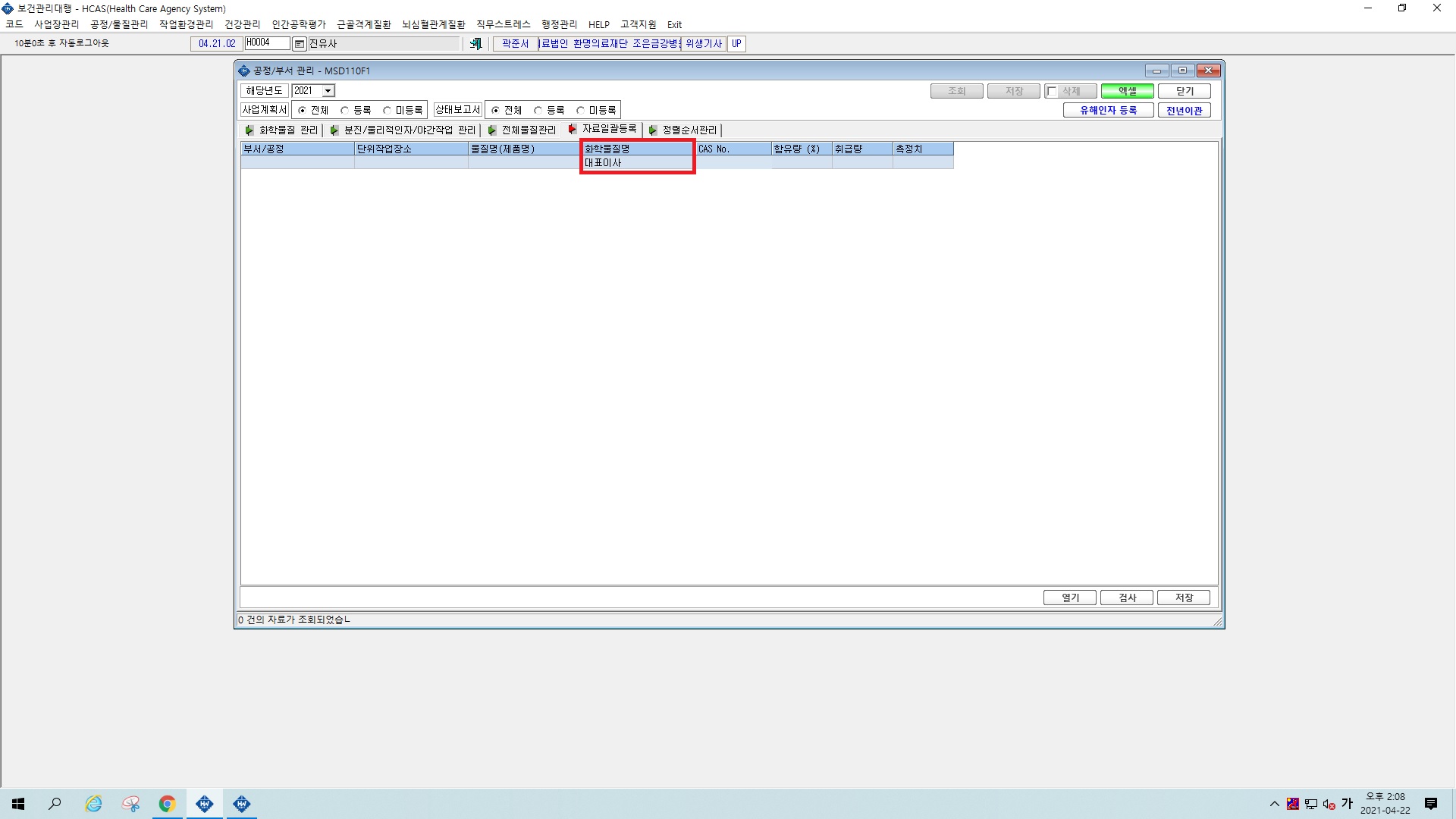Select 등록 radio for 사업계획서

[x=345, y=111]
